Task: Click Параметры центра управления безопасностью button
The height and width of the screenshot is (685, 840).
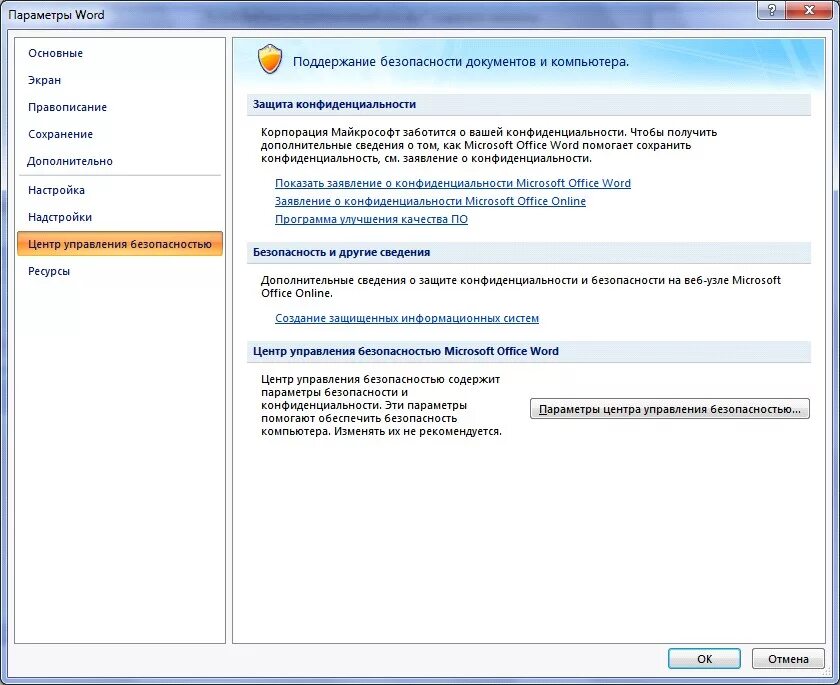Action: coord(670,409)
